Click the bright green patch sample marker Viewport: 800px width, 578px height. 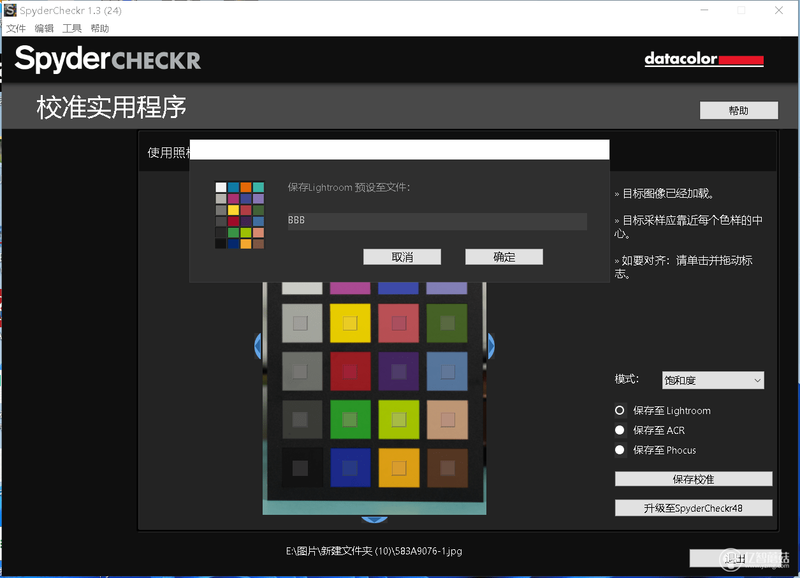[350, 419]
